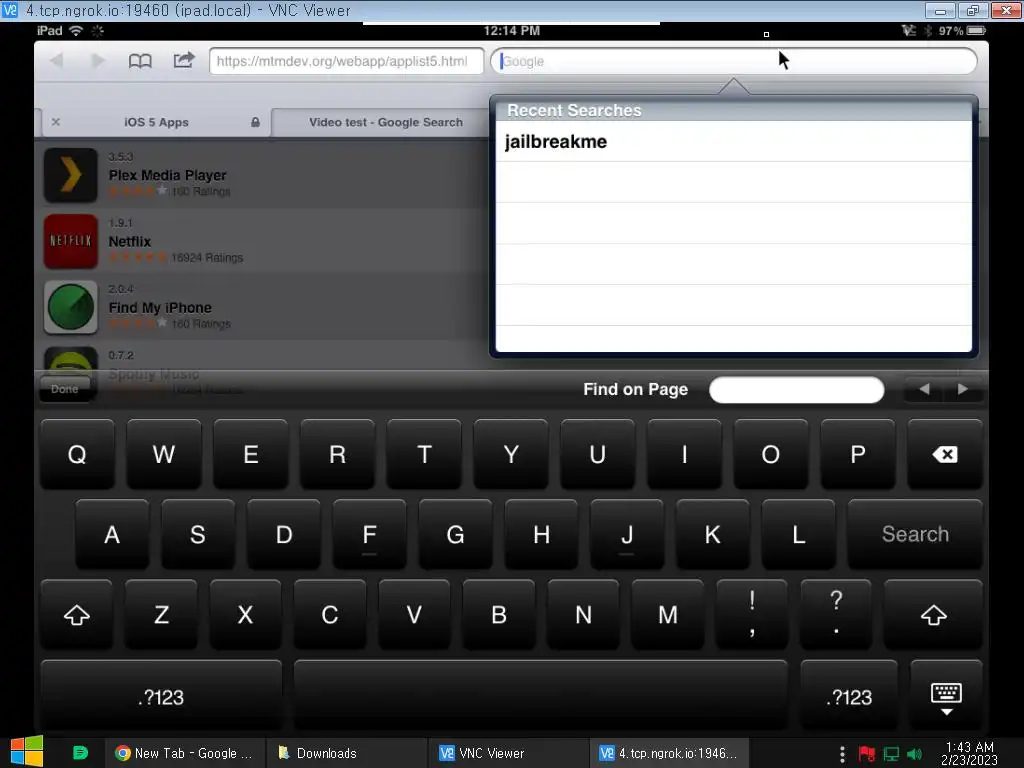Screen dimensions: 1024x768
Task: Tap the A key
Action: pos(112,535)
